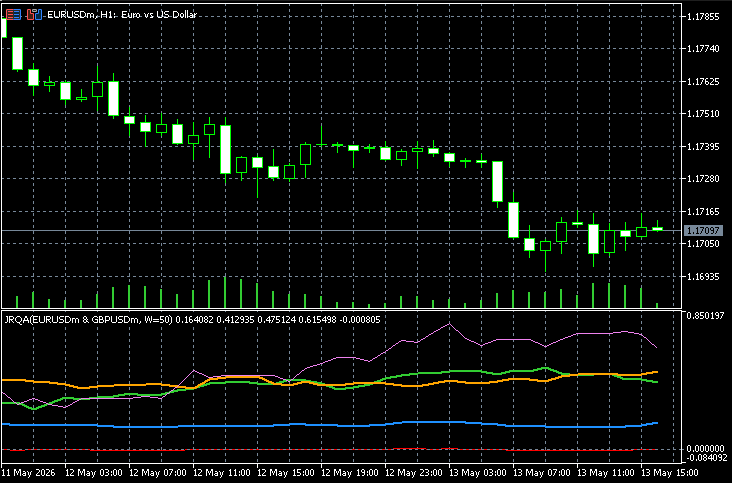732x483 pixels.
Task: Click the 12 May 11:00 time label
Action: 221,473
